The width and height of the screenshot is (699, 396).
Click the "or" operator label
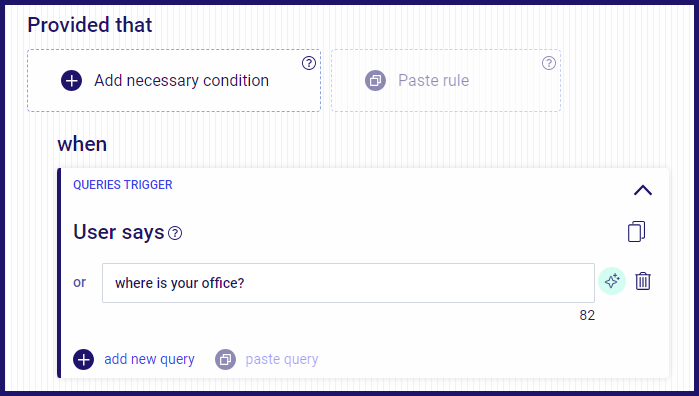79,283
